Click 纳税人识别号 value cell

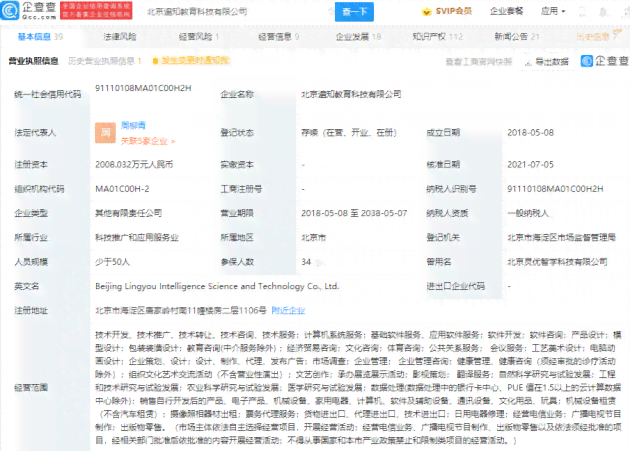(x=555, y=189)
